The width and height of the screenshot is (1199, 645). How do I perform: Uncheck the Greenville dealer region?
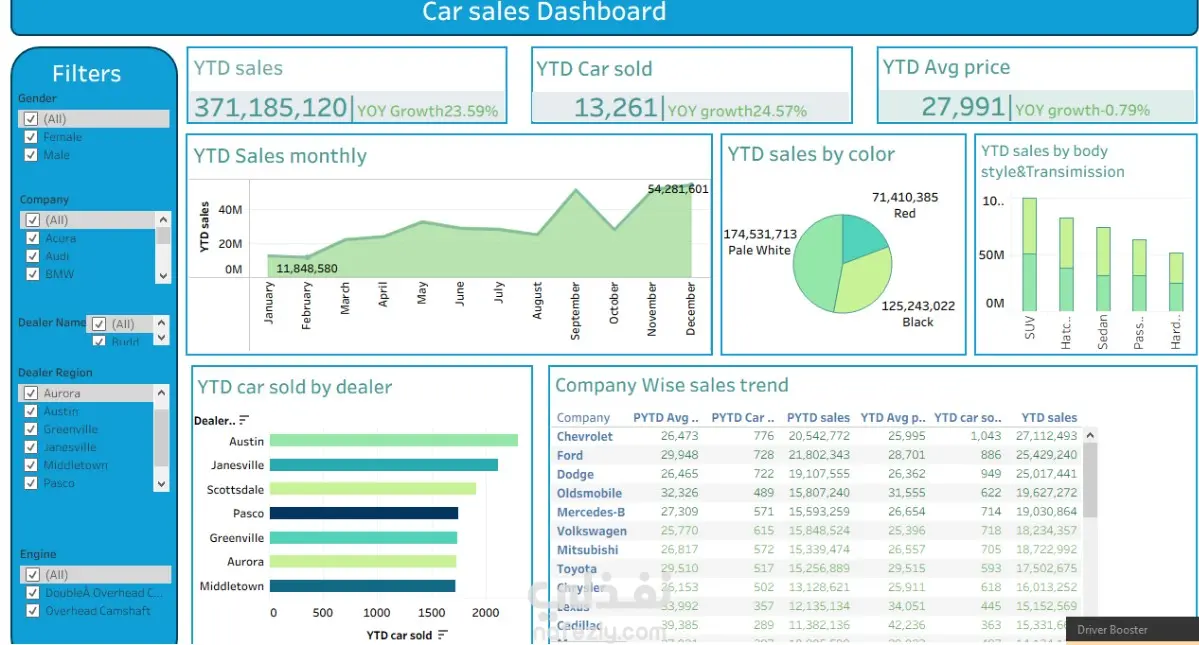(31, 429)
